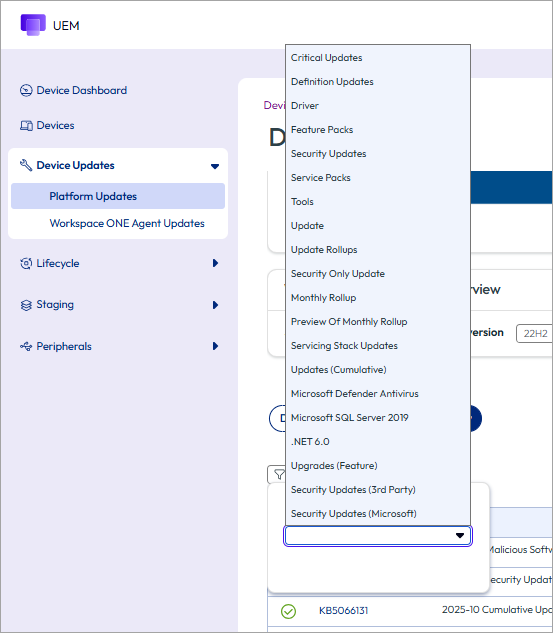This screenshot has width=553, height=633.
Task: Expand the Staging section arrow
Action: tap(215, 305)
